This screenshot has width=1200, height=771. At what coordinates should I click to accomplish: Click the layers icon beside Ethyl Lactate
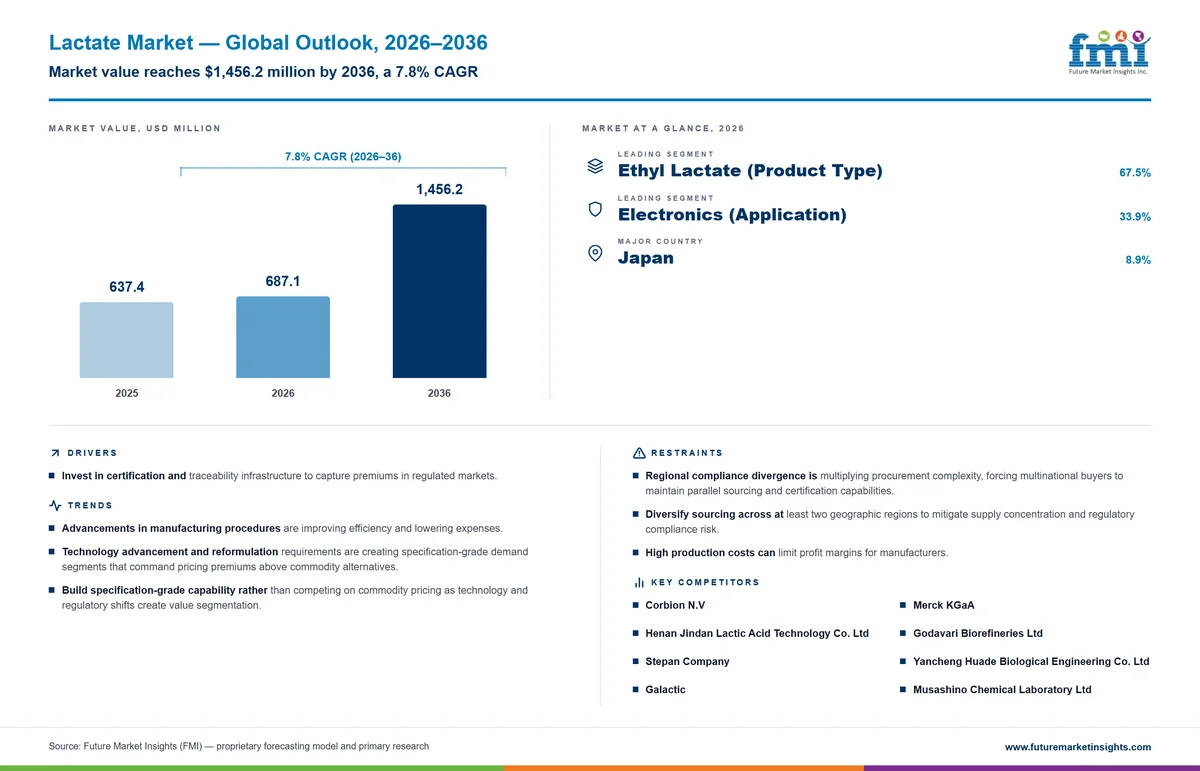595,166
